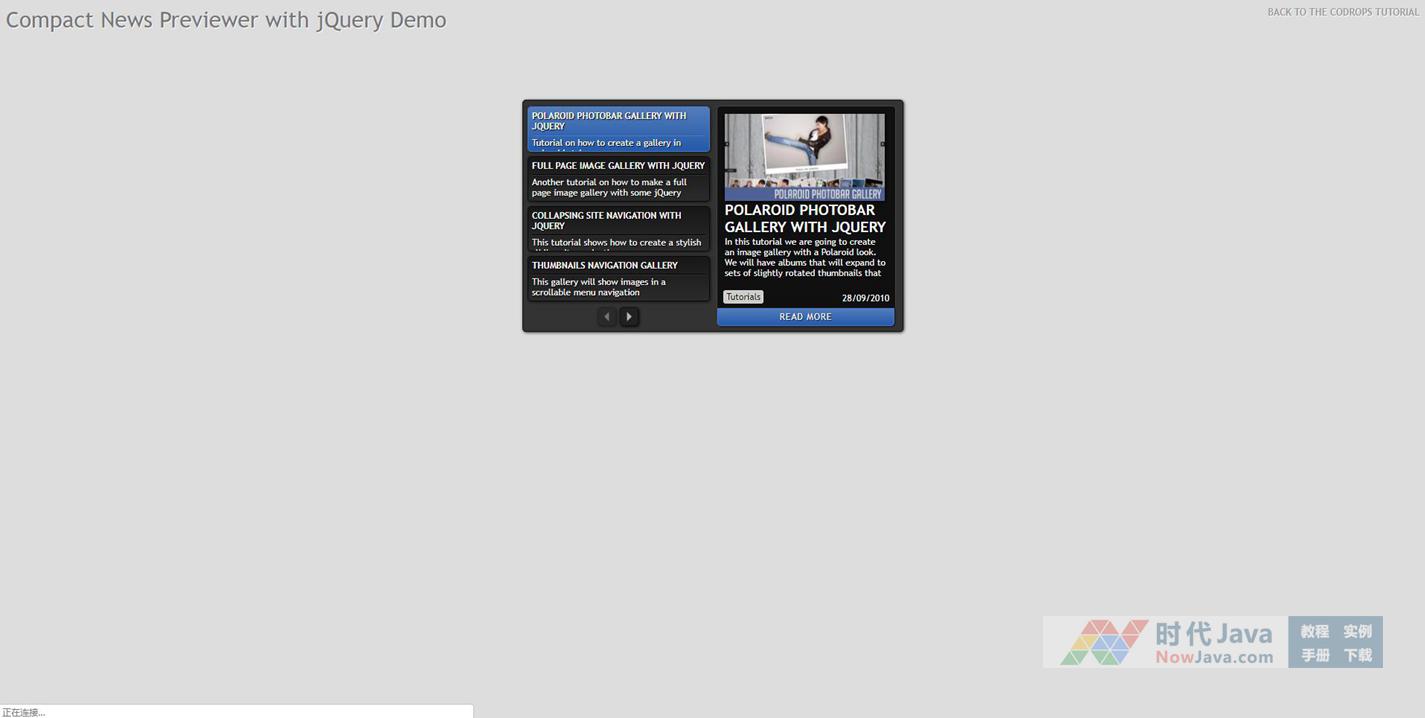Image resolution: width=1425 pixels, height=718 pixels.
Task: Click the preview description paragraph text
Action: pyautogui.click(x=804, y=257)
